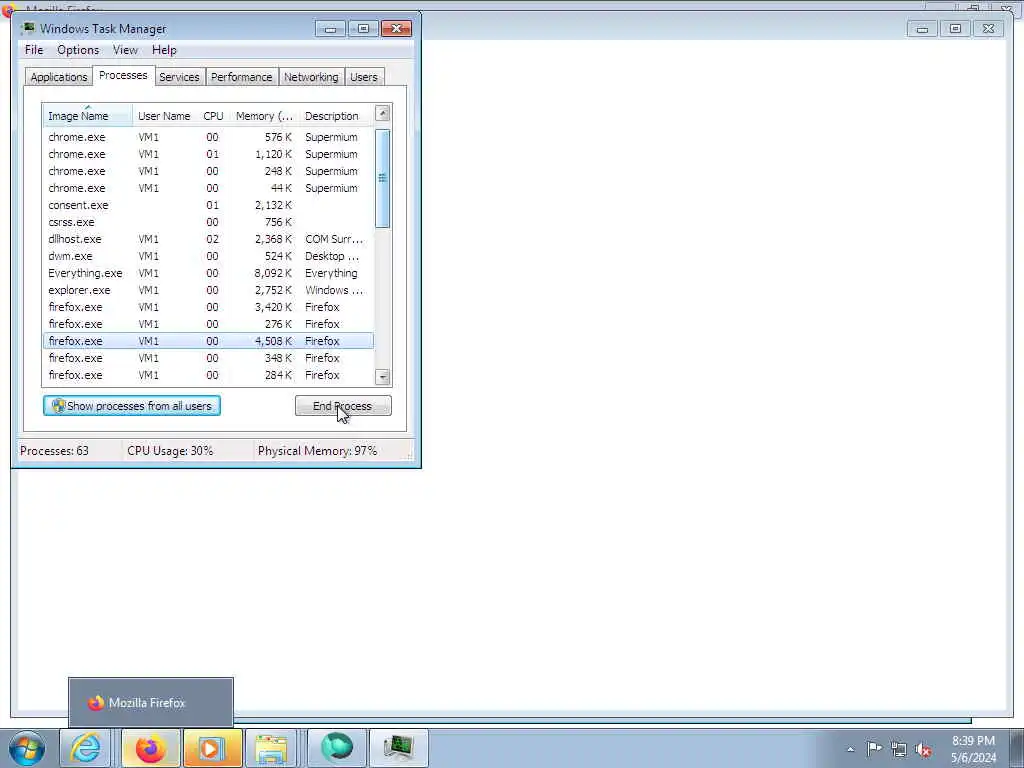
Task: Click Show processes from all users
Action: pos(132,406)
